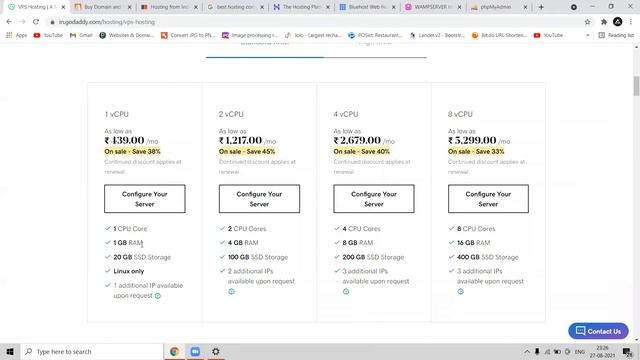Click the '400 GB SSD Storage' text

coord(488,257)
